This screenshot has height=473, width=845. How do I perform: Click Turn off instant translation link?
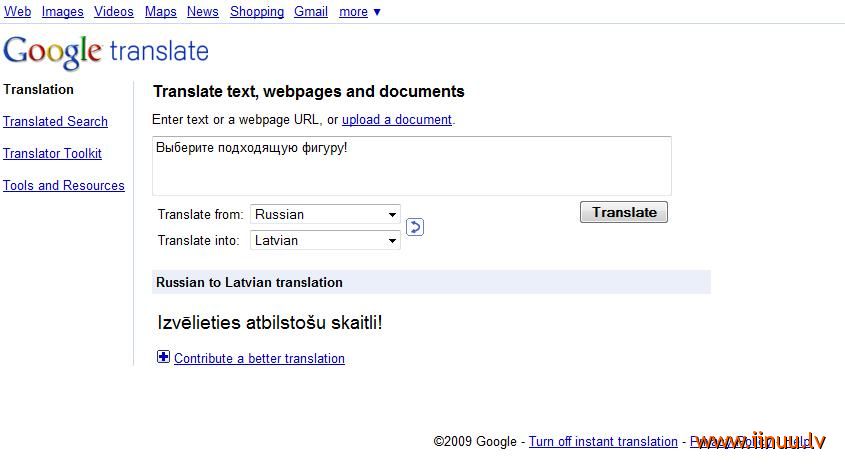(x=603, y=441)
